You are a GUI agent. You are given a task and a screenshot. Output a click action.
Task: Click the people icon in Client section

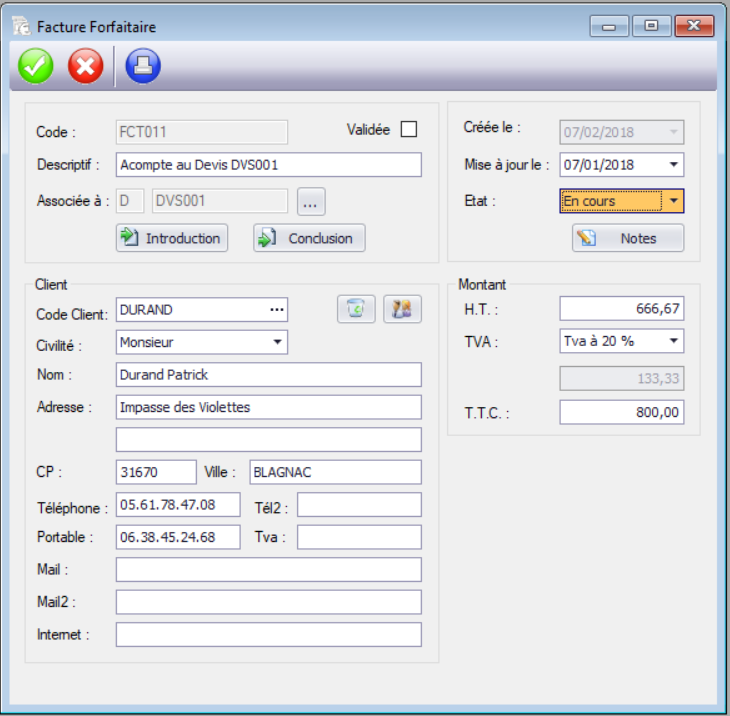[403, 310]
